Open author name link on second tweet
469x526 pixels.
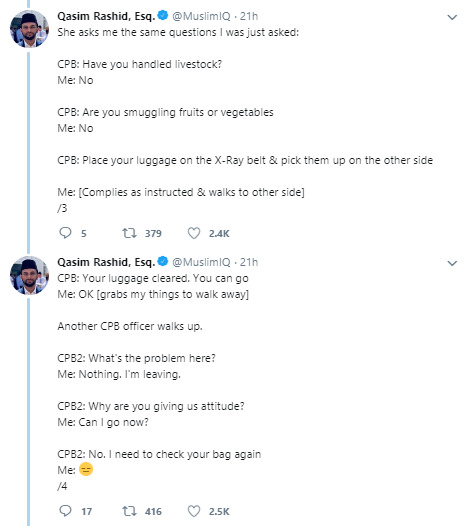[106, 262]
